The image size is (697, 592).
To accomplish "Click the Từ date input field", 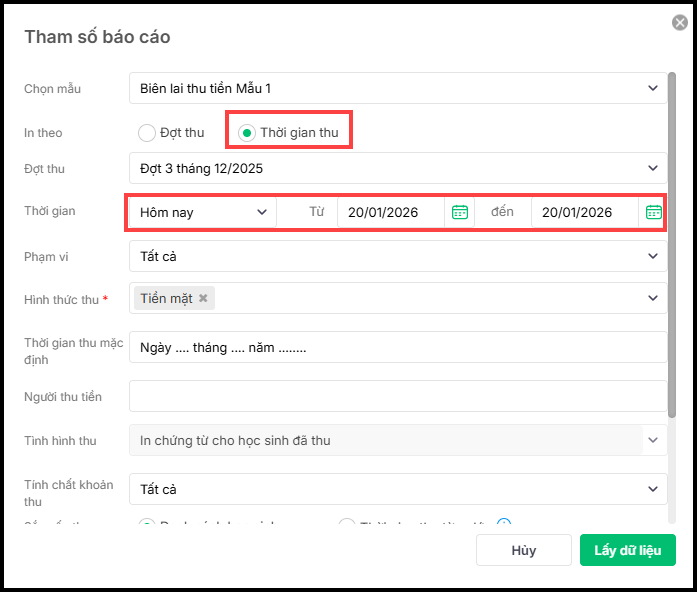I will coord(390,212).
